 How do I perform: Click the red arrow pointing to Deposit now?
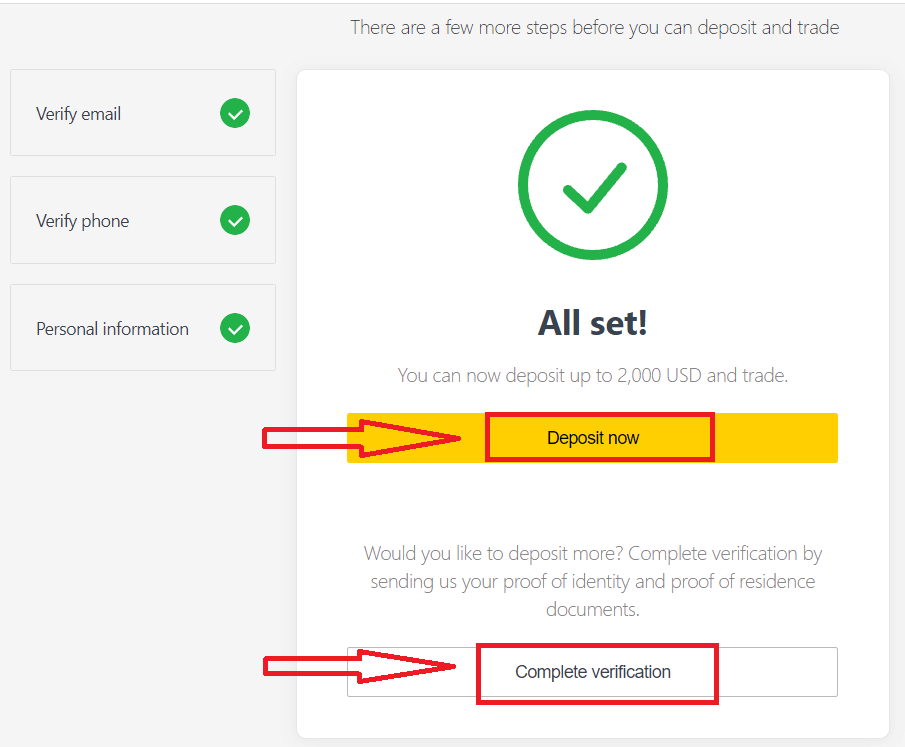click(360, 437)
